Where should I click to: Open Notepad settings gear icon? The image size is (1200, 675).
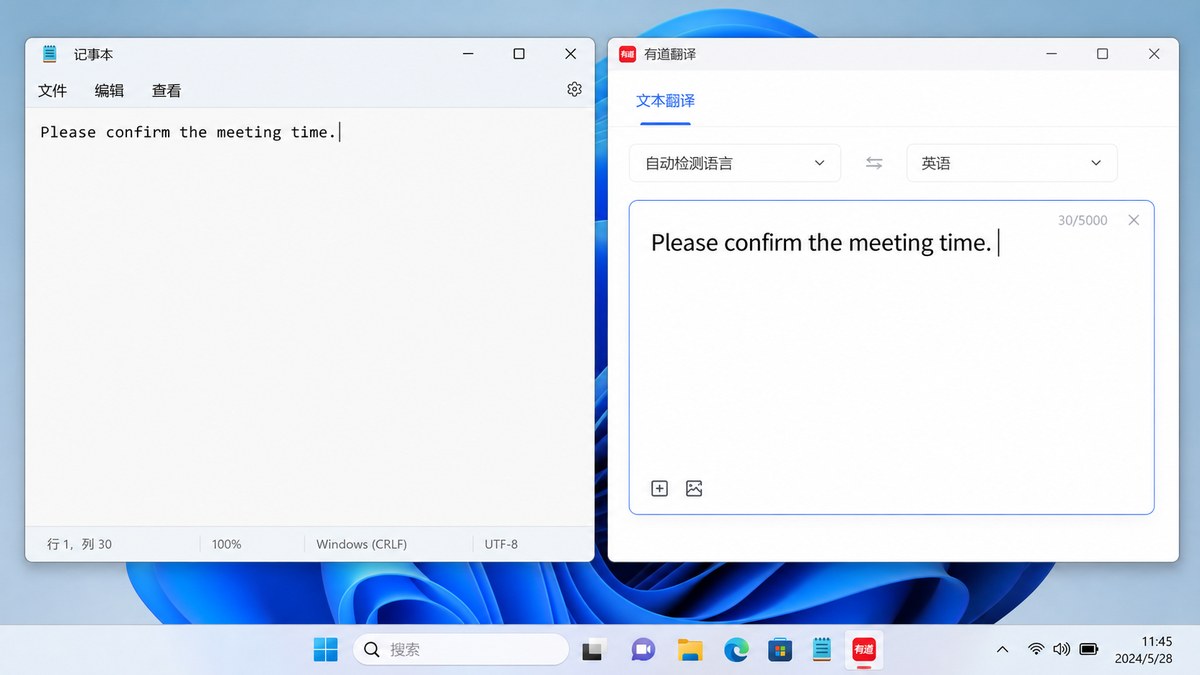574,89
